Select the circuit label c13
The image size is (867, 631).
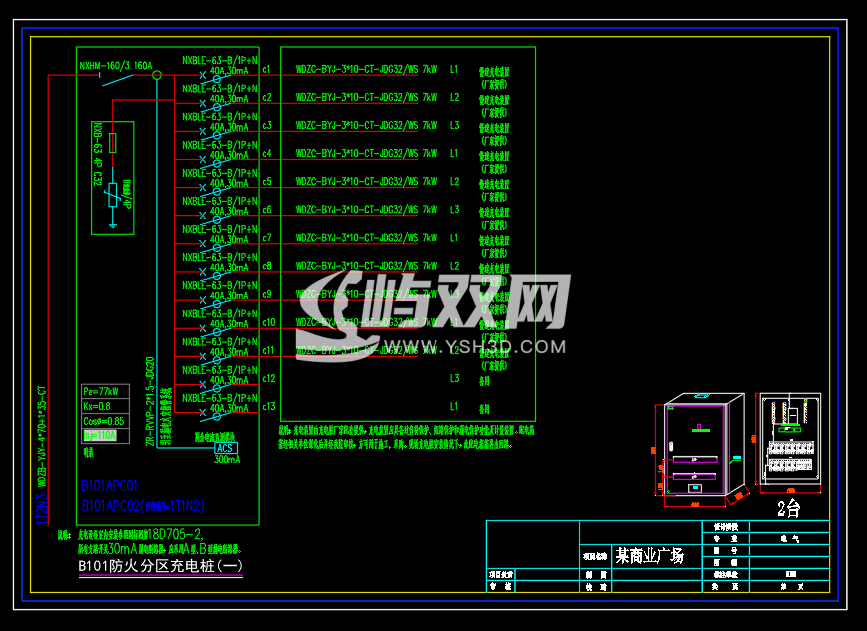[x=269, y=406]
